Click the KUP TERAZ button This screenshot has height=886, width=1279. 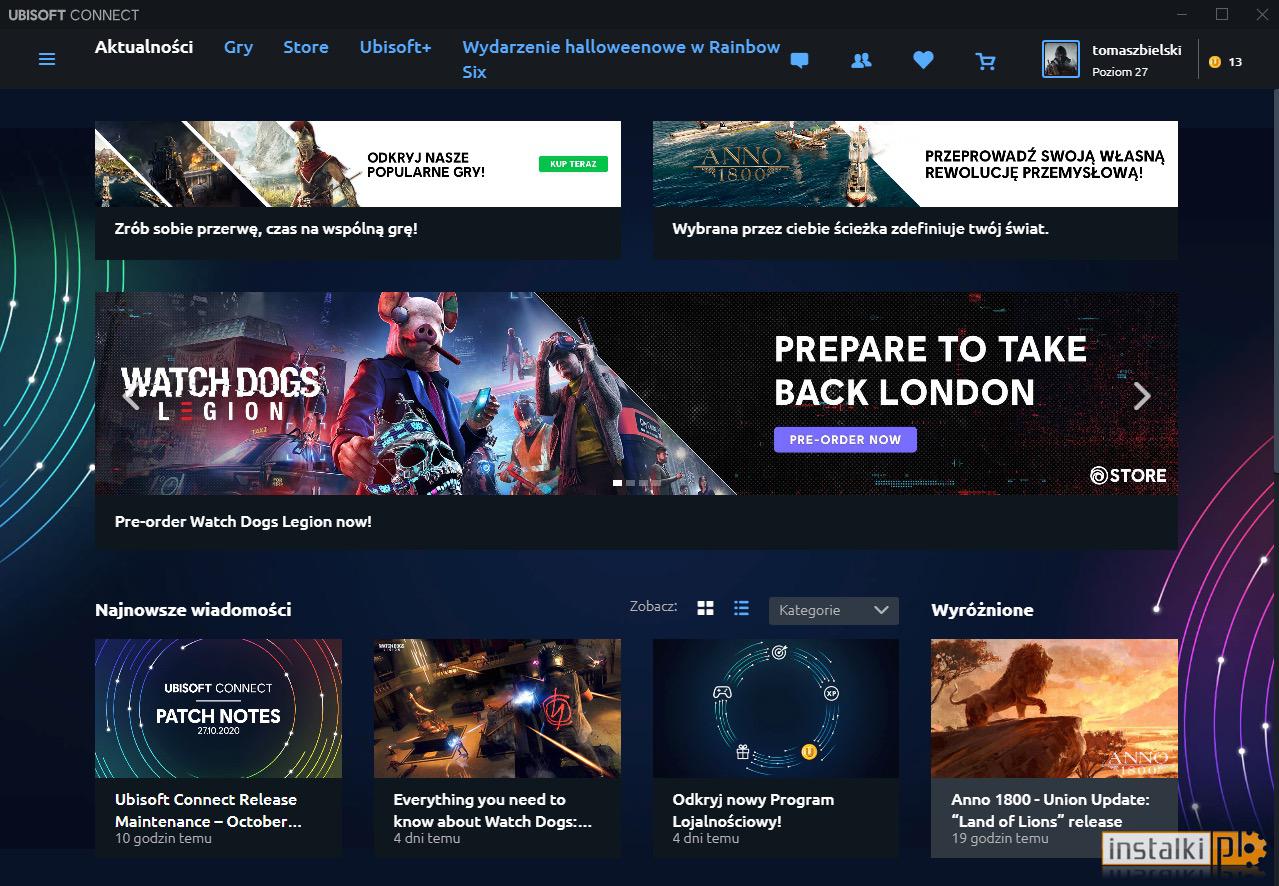(573, 164)
